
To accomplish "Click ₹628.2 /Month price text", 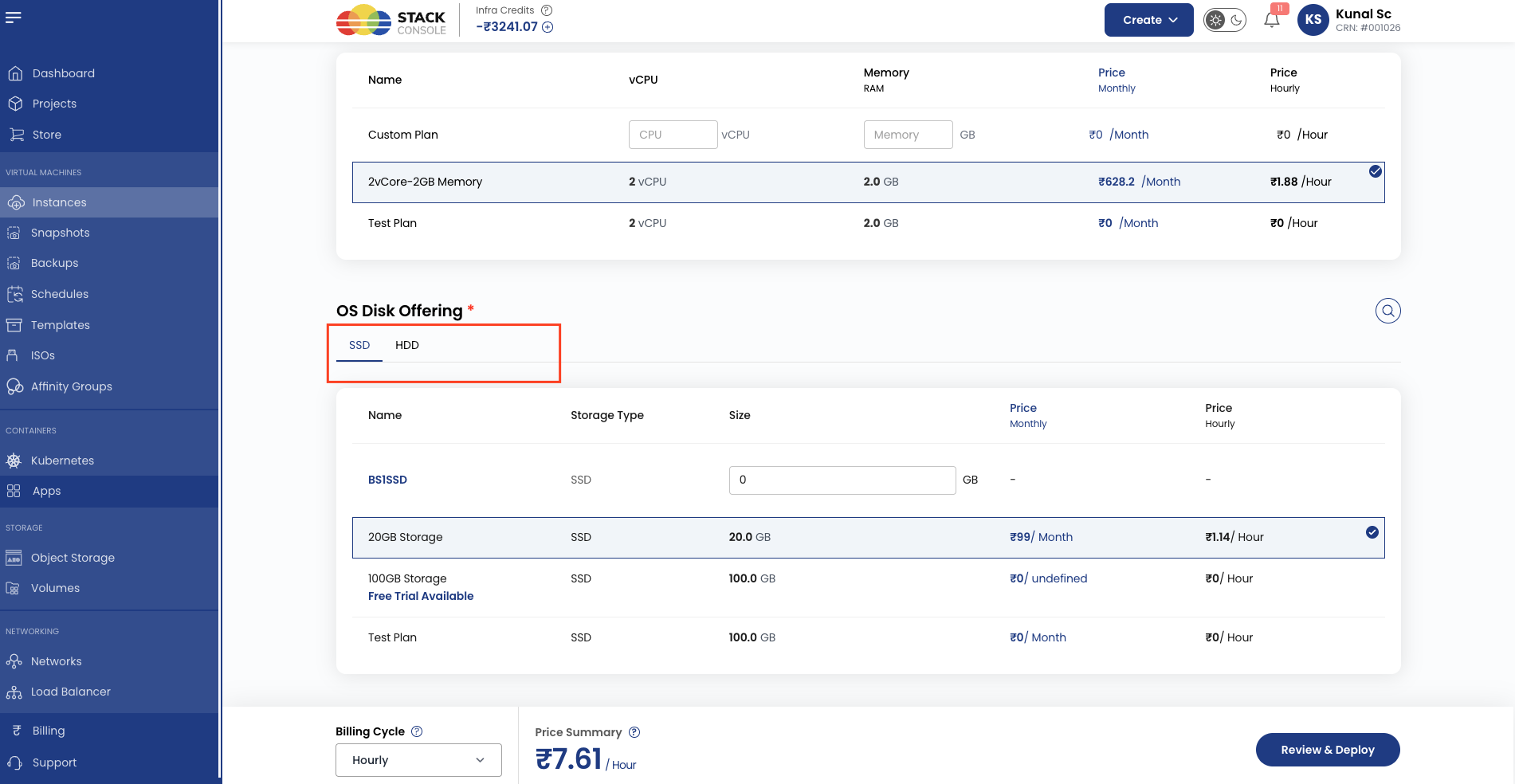I will [1140, 182].
